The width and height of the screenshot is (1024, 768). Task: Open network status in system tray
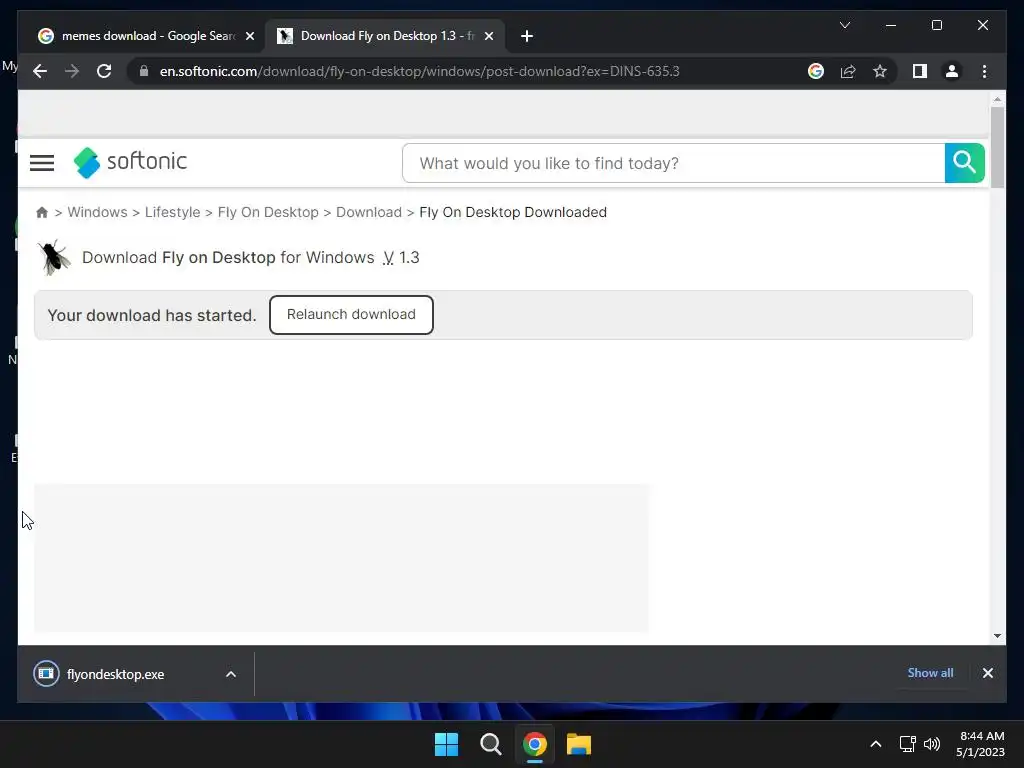tap(907, 743)
